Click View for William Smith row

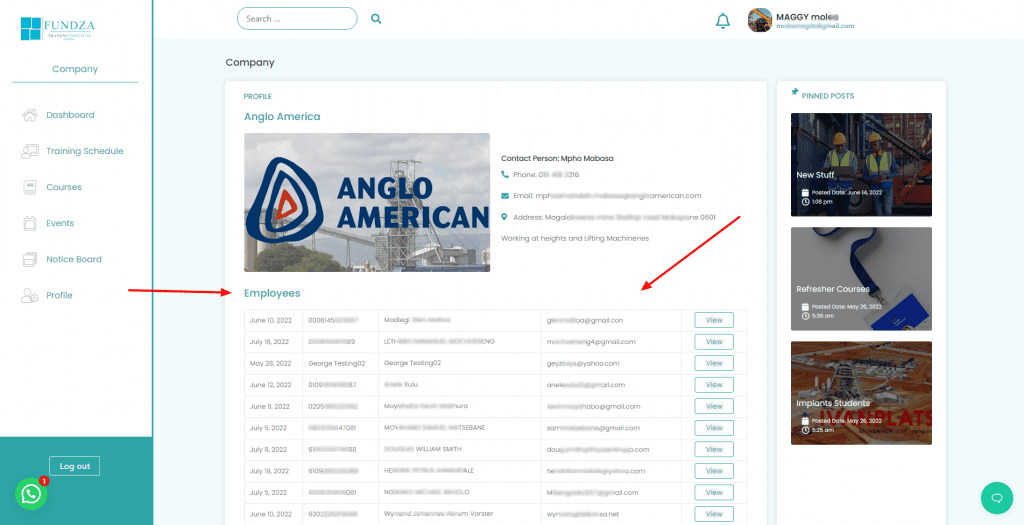pos(714,449)
